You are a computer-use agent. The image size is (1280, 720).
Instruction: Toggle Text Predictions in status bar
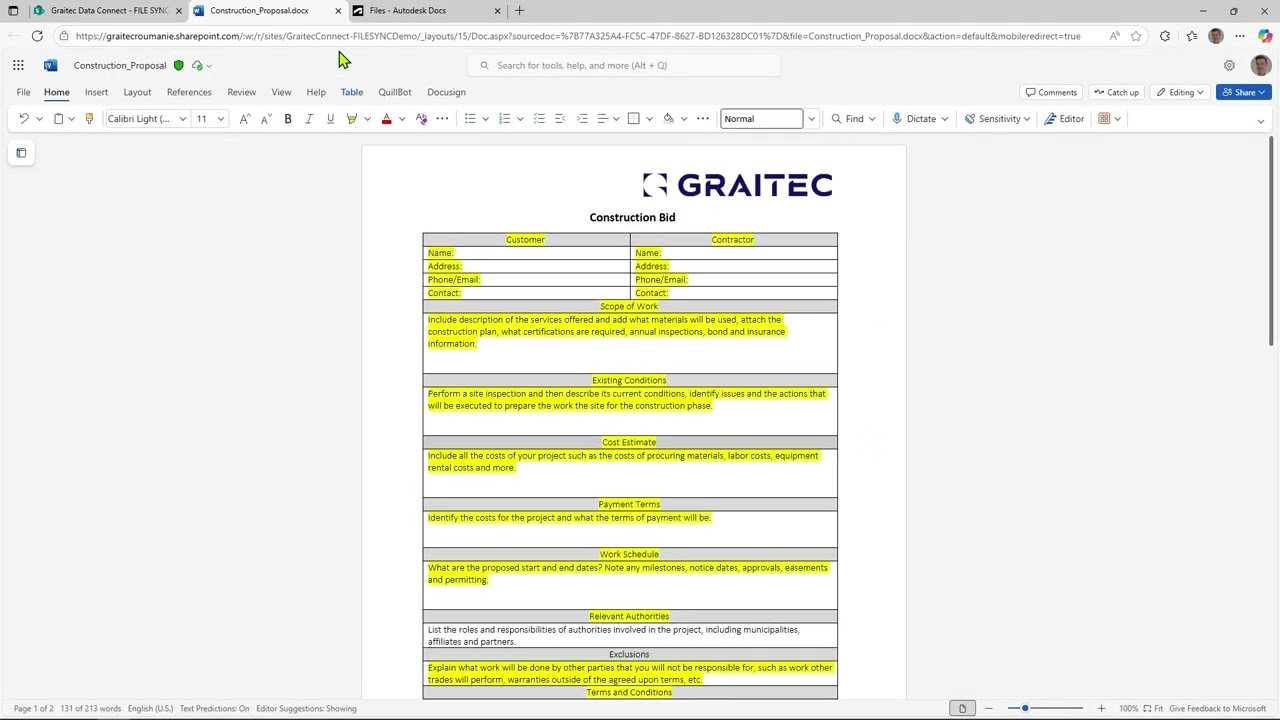215,709
